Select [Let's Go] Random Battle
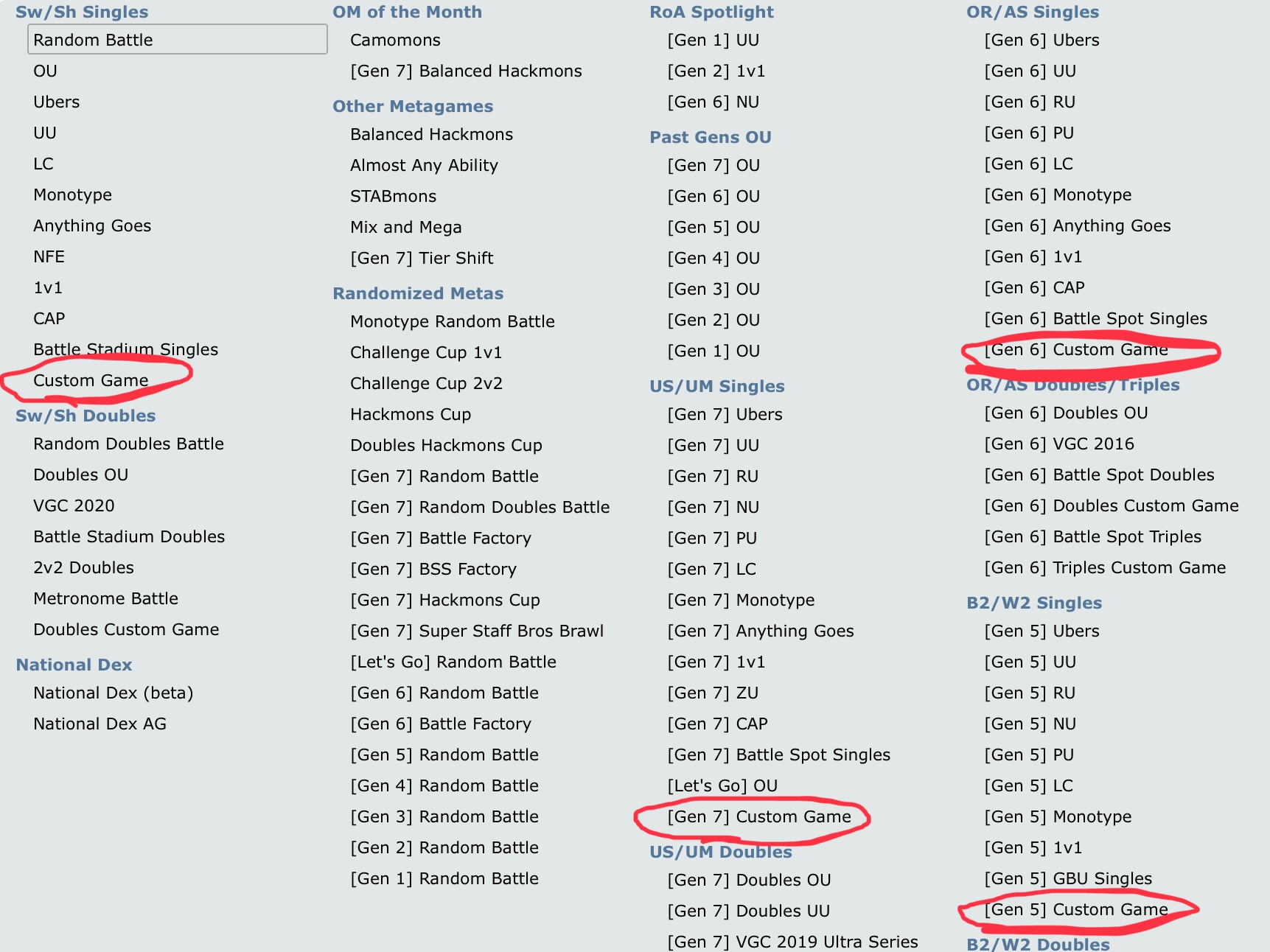The width and height of the screenshot is (1270, 952). tap(453, 662)
